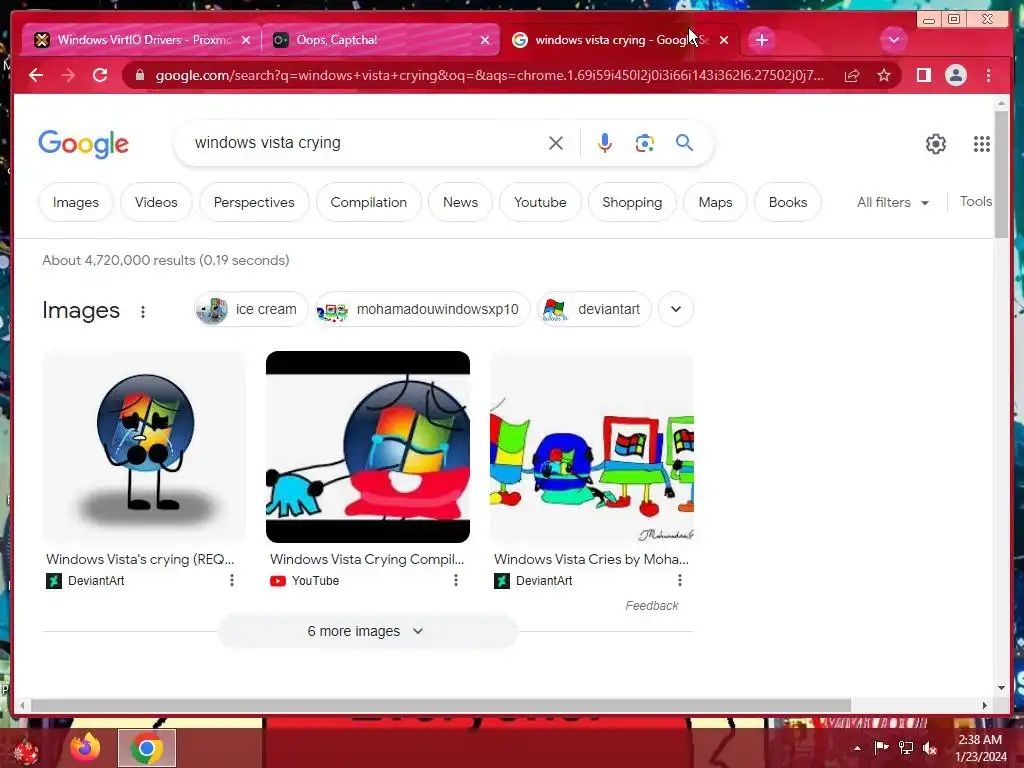The height and width of the screenshot is (768, 1024).
Task: Apply the Youtube filter chip
Action: (540, 202)
